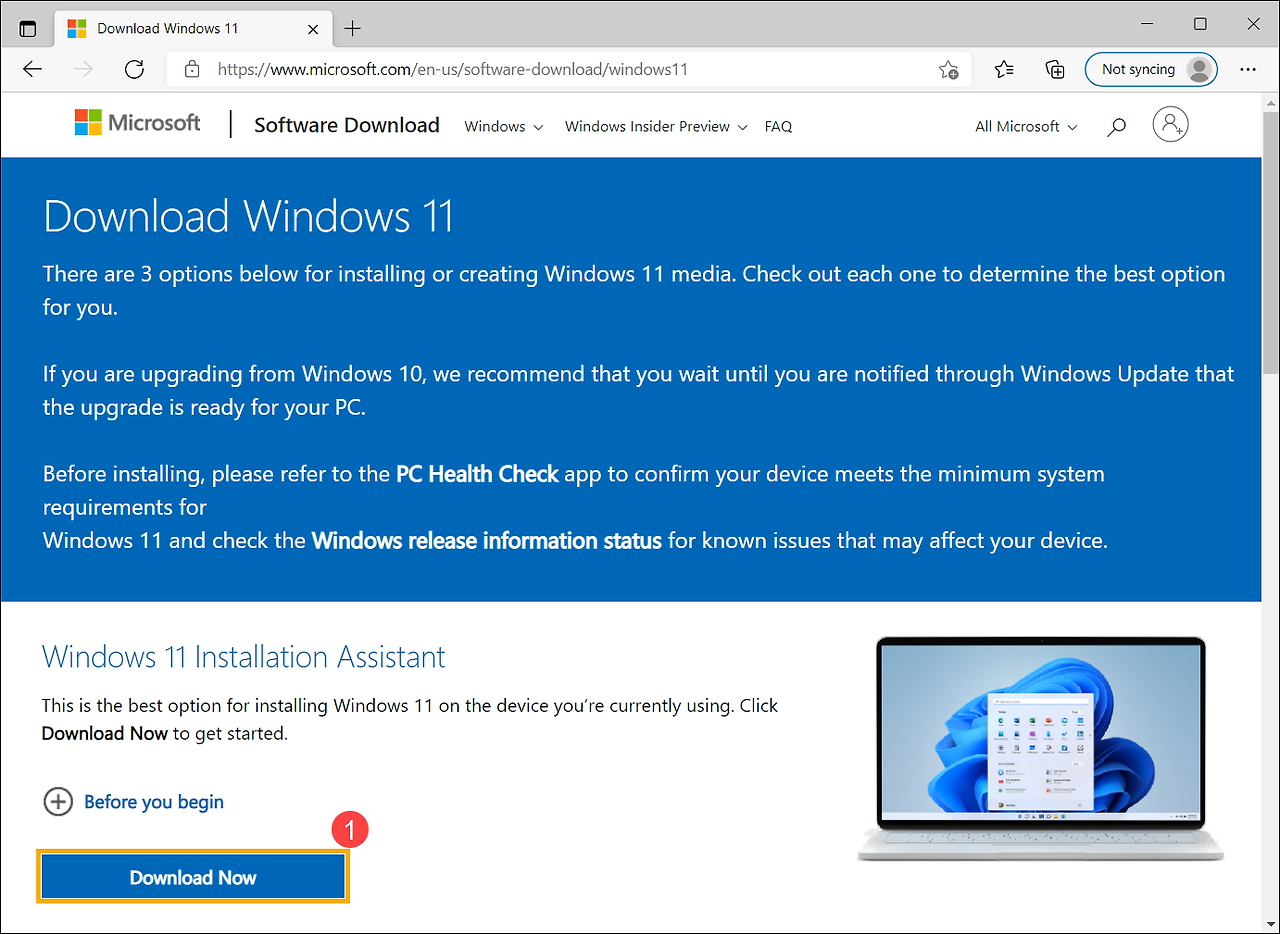Expand the Windows Insider Preview dropdown
This screenshot has height=934, width=1280.
[x=656, y=127]
